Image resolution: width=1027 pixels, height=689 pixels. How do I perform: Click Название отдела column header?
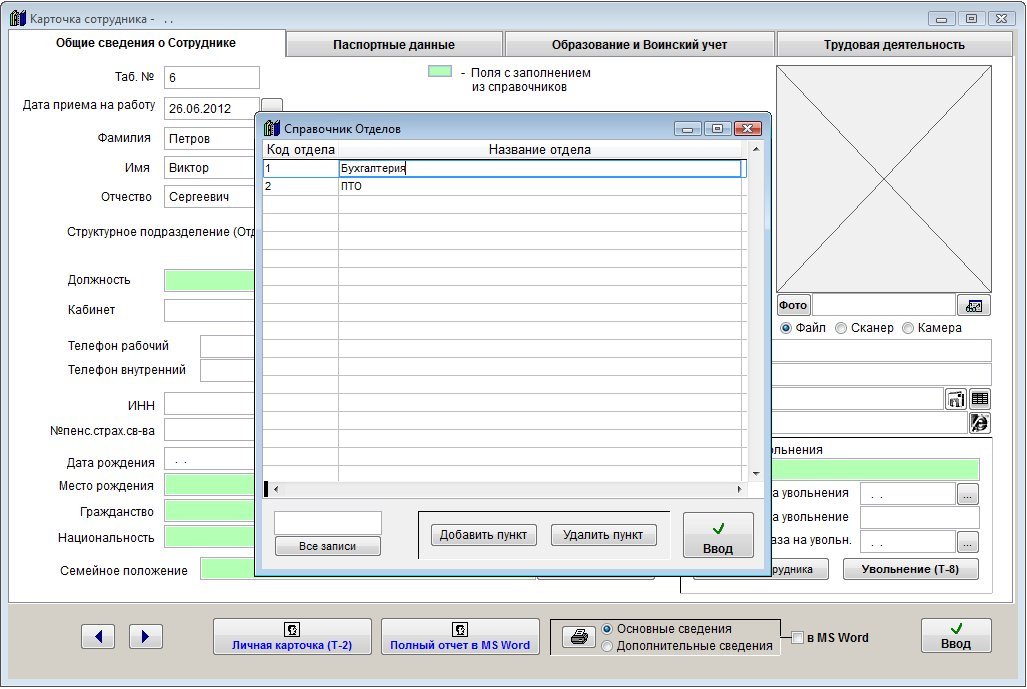pyautogui.click(x=540, y=150)
